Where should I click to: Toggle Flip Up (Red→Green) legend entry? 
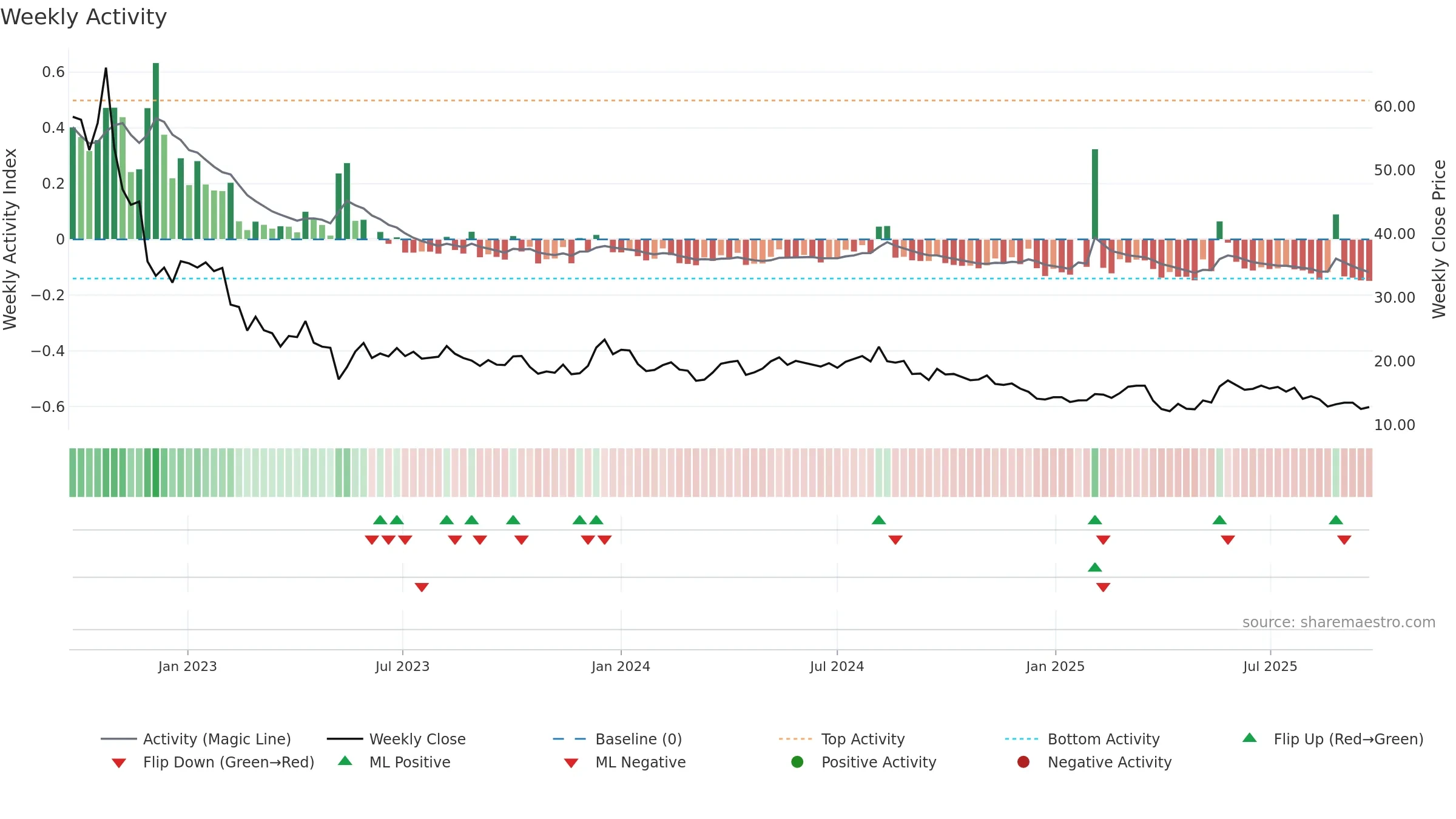click(1333, 739)
